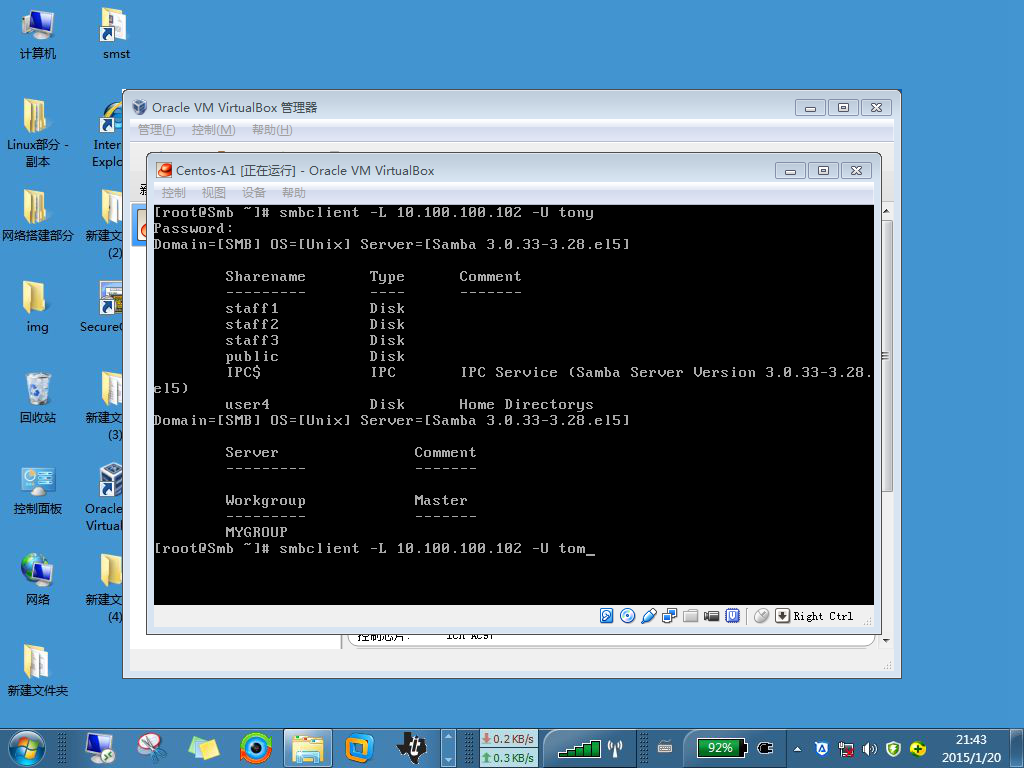Click the 计算机 desktop icon

click(x=37, y=35)
